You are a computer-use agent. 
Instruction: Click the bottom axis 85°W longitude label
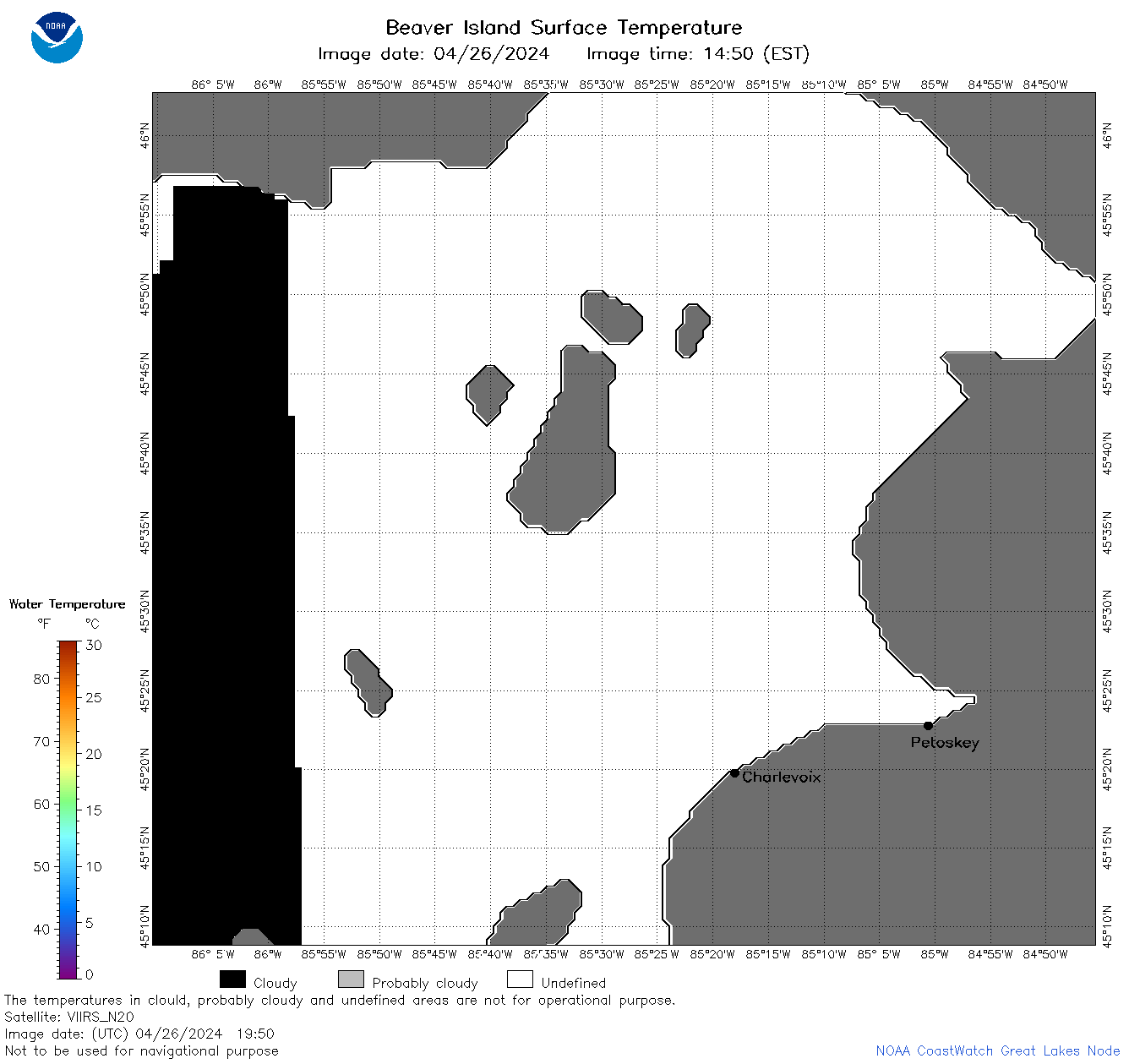coord(935,954)
